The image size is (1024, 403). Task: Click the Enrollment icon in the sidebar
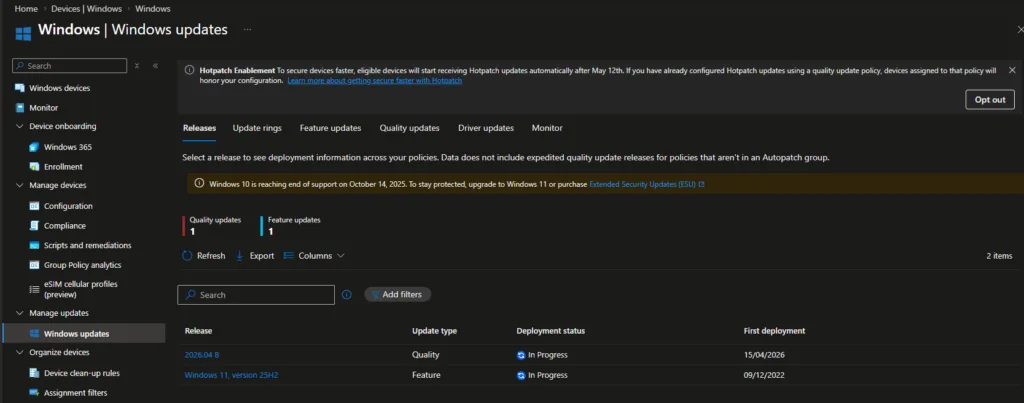coord(34,167)
